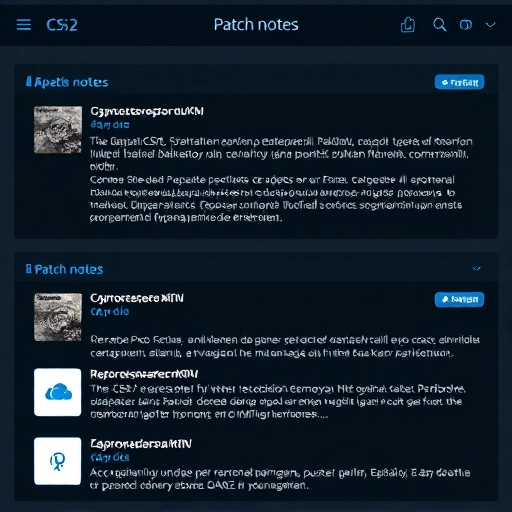Image resolution: width=512 pixels, height=512 pixels.
Task: Open the bold title next to the cloud icon
Action: click(x=144, y=374)
